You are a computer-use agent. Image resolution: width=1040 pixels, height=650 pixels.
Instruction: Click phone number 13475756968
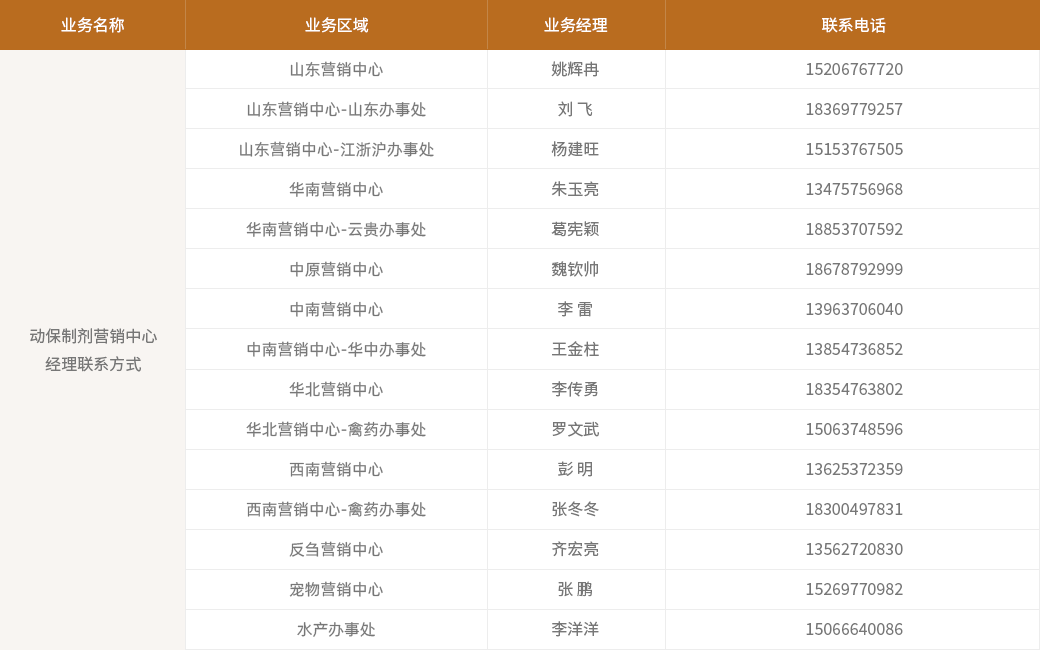pos(853,189)
